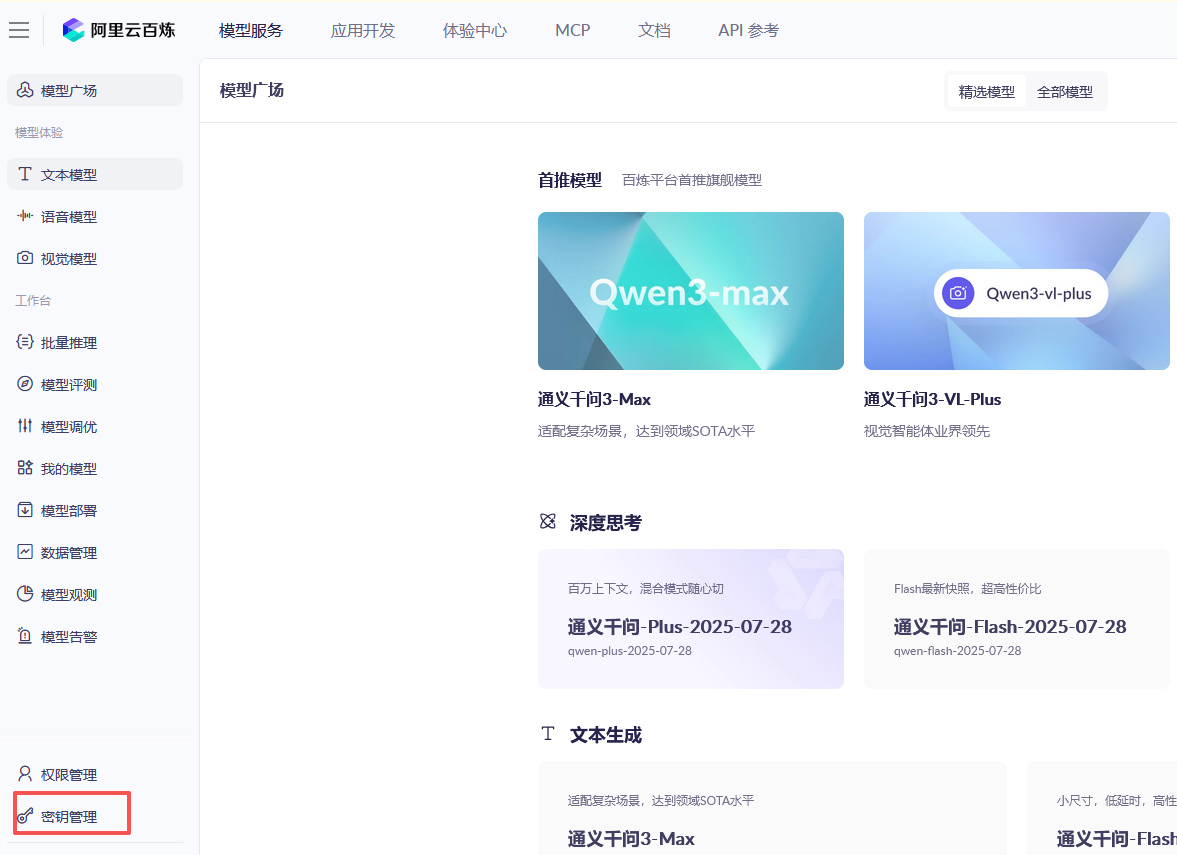This screenshot has height=855, width=1177.
Task: Open the 文档 top menu
Action: point(654,31)
